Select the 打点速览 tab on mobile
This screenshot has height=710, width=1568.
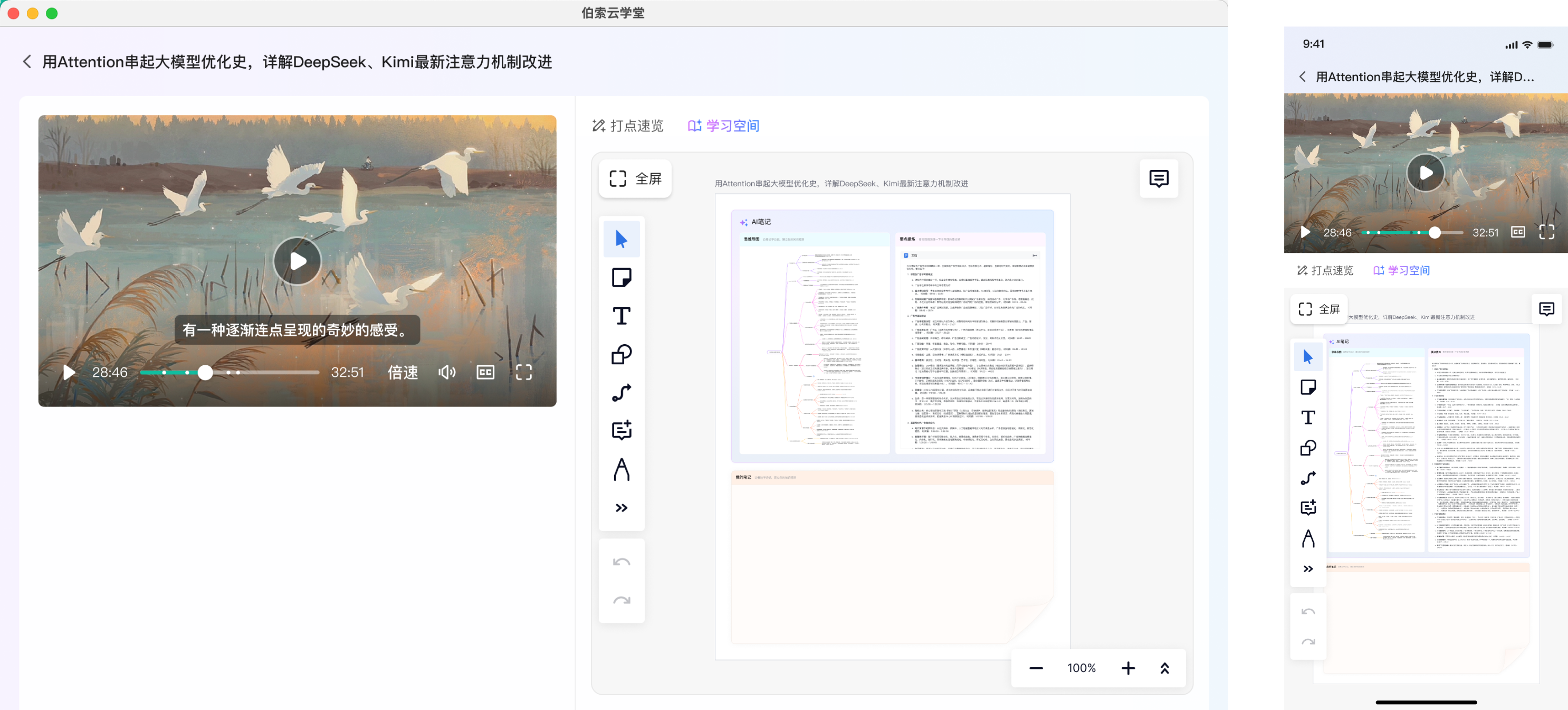1325,270
